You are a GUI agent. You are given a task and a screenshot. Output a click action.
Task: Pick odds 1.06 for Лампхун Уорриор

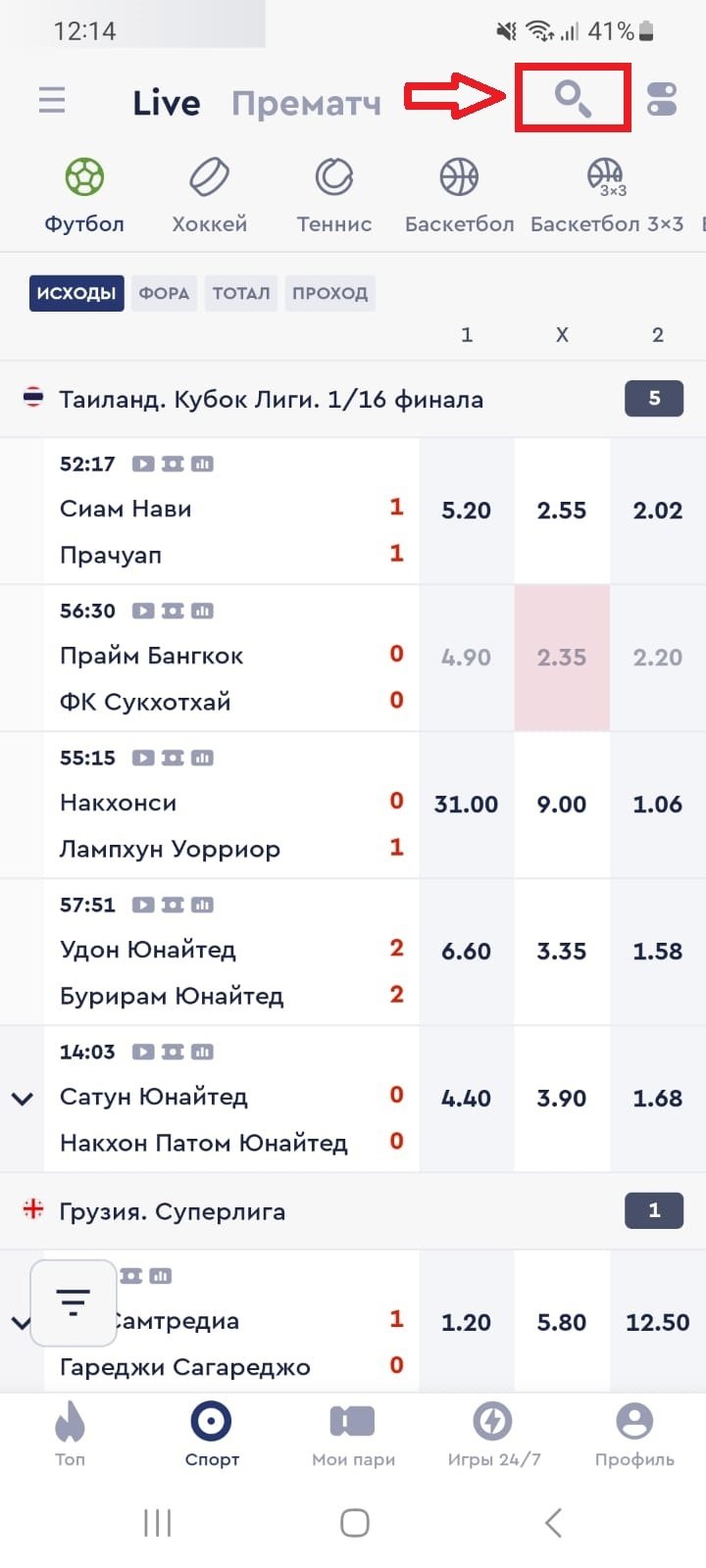coord(657,805)
